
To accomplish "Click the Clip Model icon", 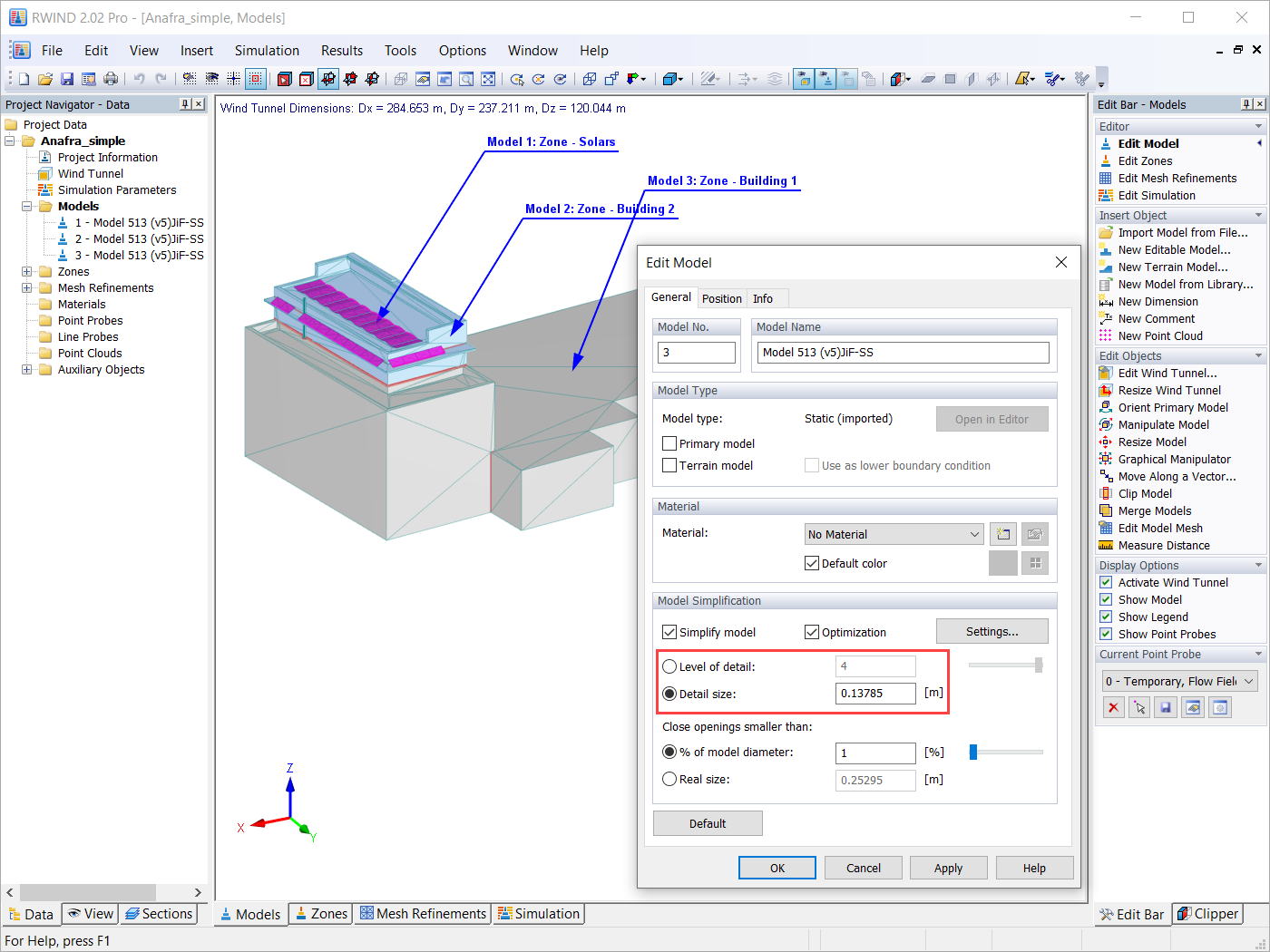I will point(1106,494).
